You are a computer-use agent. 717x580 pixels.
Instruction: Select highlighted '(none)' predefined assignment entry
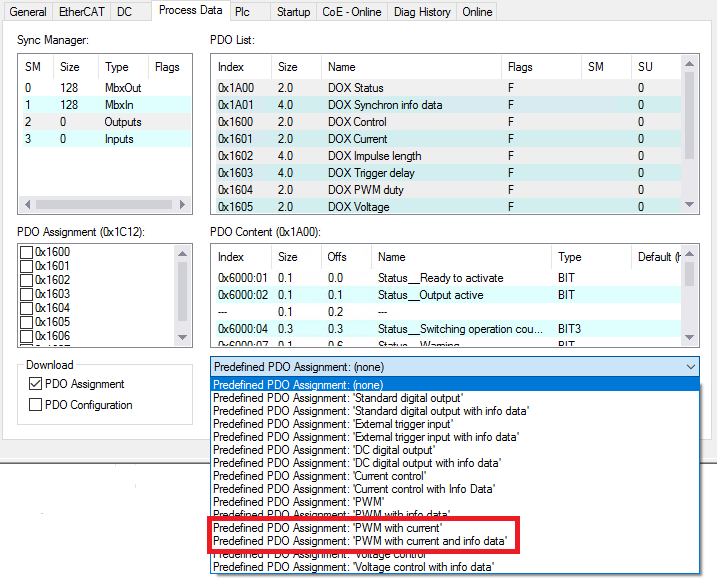click(455, 385)
